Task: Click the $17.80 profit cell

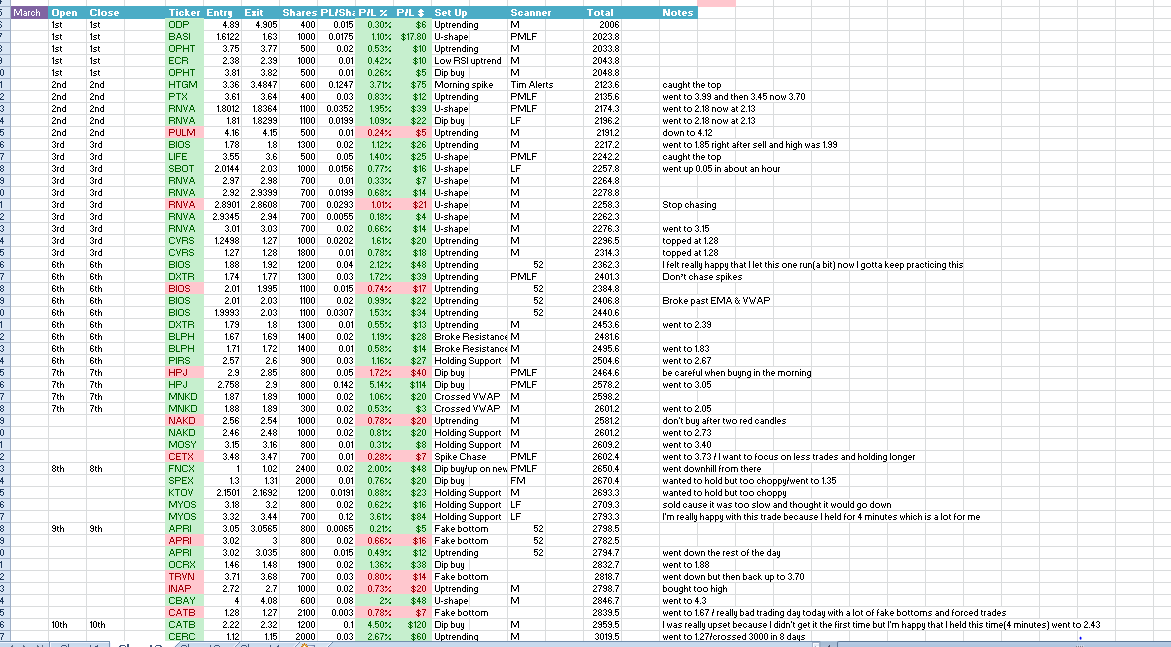Action: pyautogui.click(x=411, y=37)
